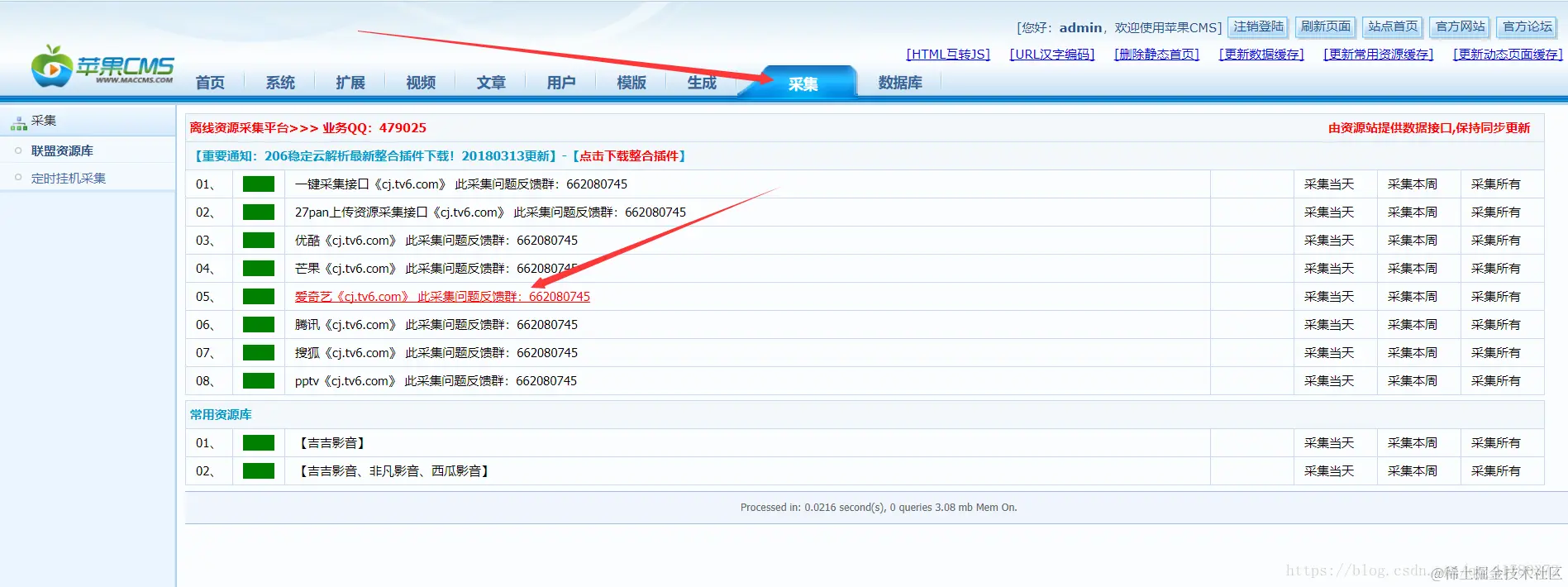Open the 腾讯 resource link
This screenshot has height=587, width=1568.
(436, 324)
